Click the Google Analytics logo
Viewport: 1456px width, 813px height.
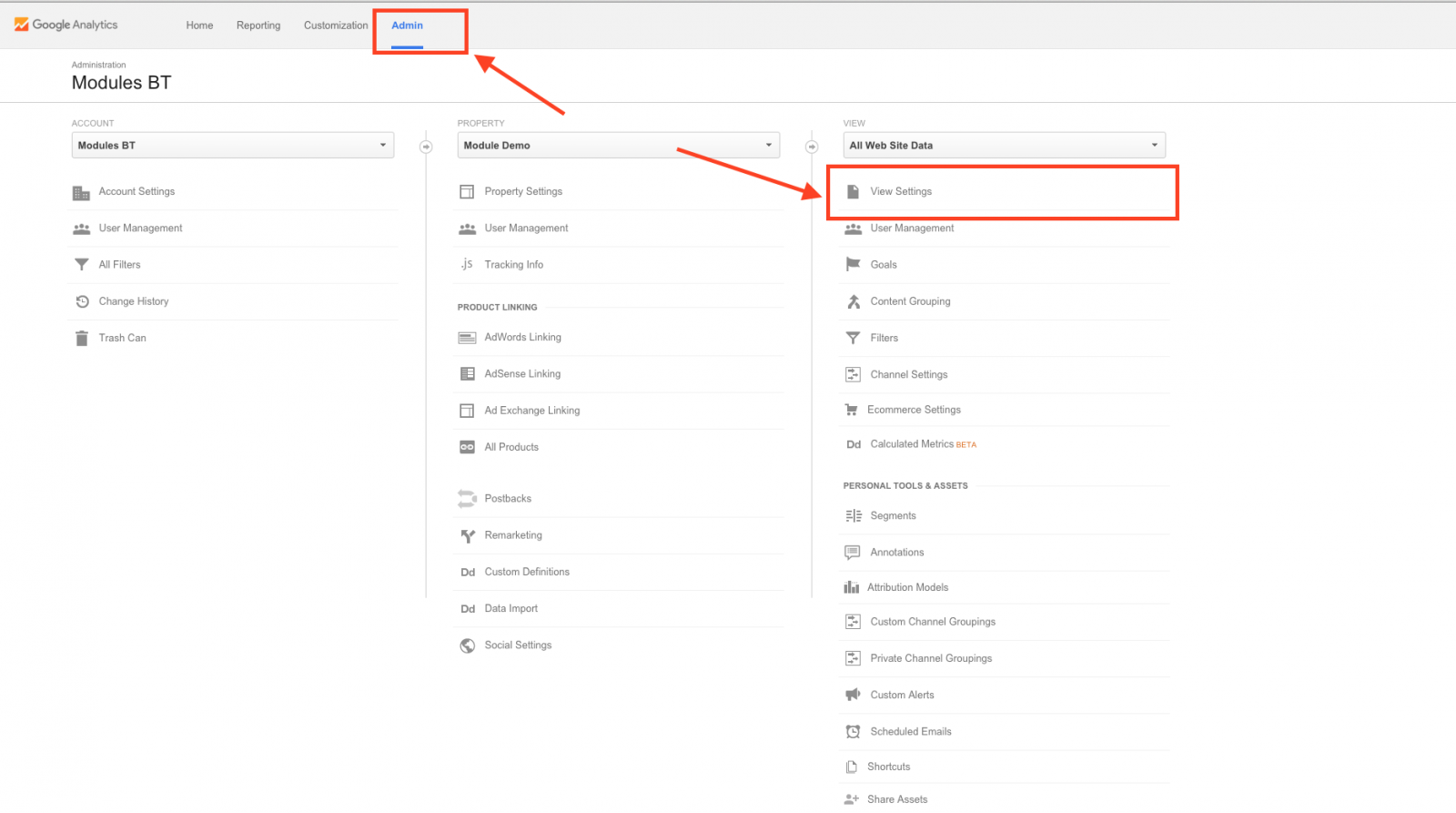click(66, 25)
